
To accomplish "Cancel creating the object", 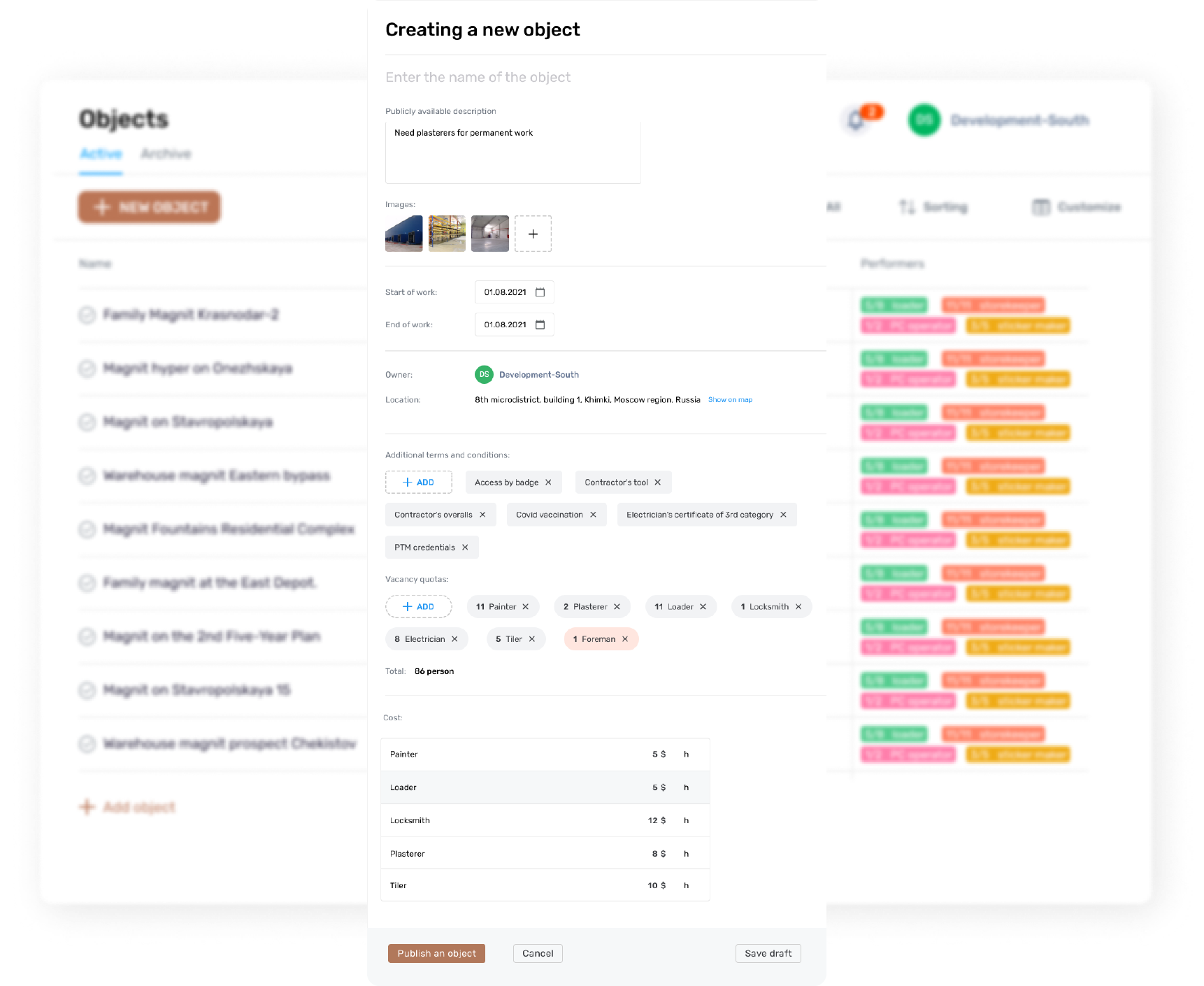I will (x=538, y=953).
